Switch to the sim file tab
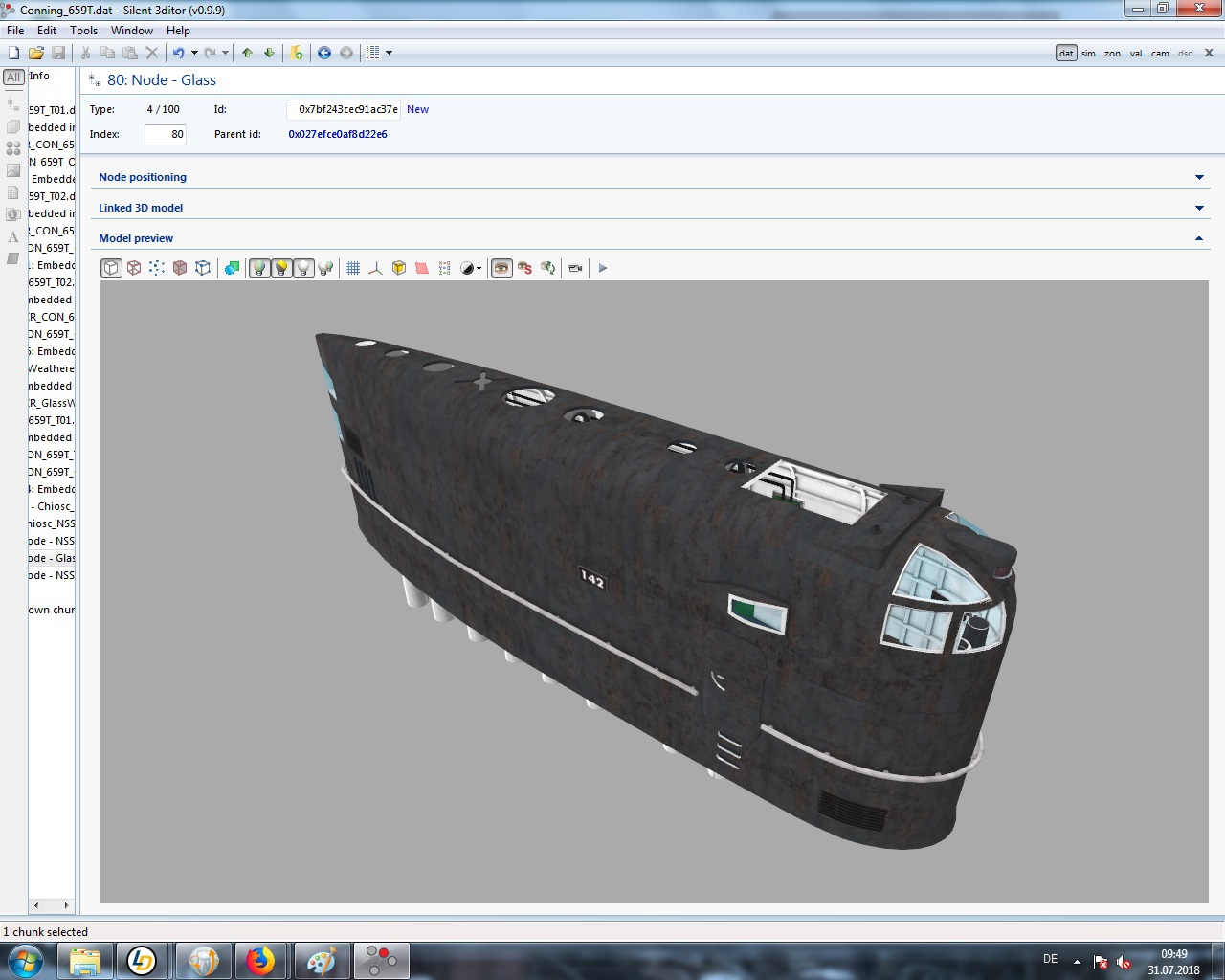1225x980 pixels. pyautogui.click(x=1088, y=54)
